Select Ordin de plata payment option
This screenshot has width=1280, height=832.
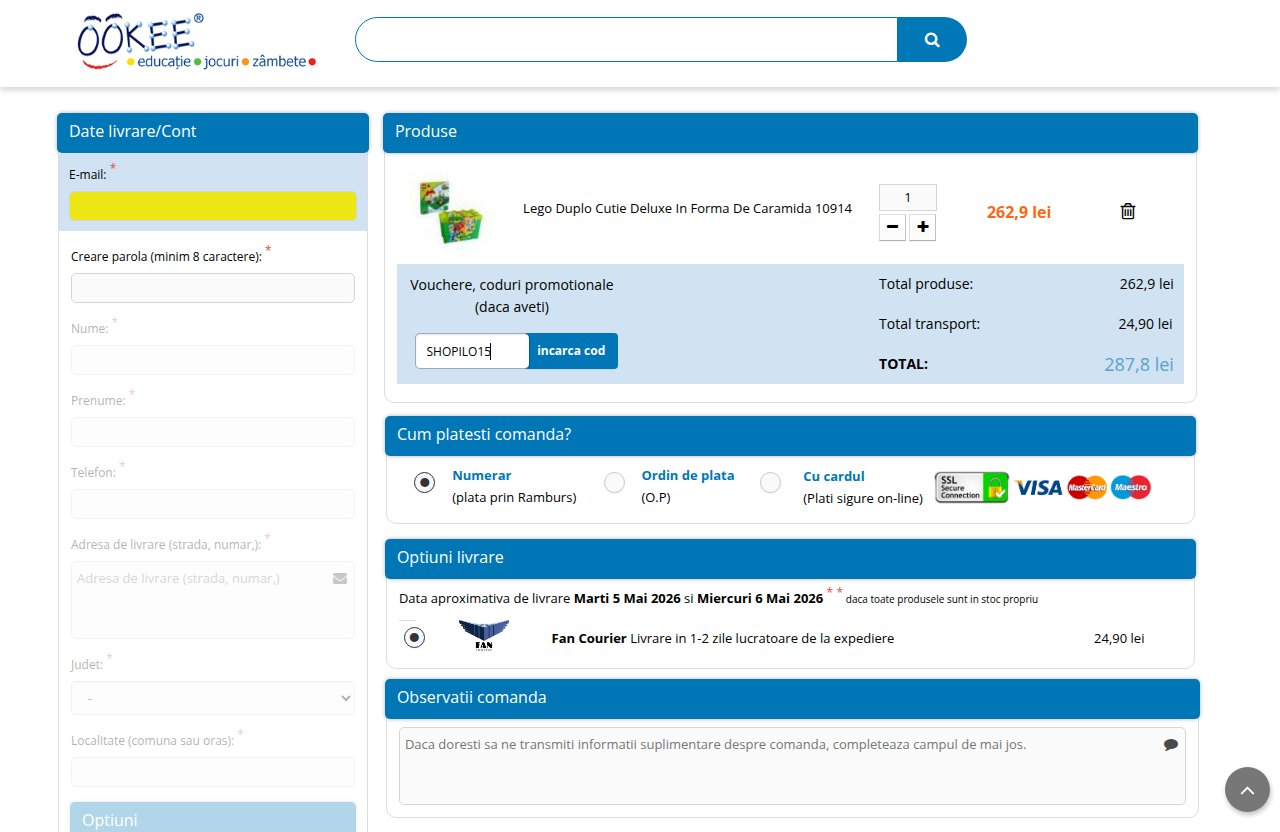(x=614, y=483)
